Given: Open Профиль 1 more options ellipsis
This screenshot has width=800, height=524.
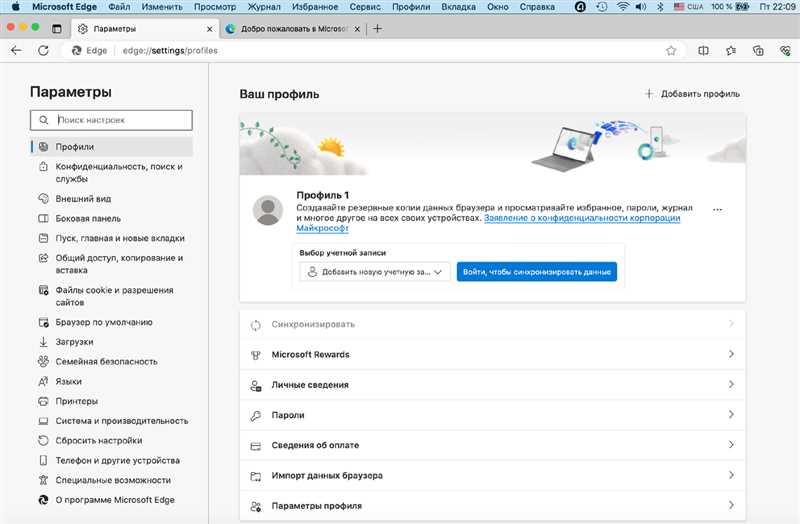Looking at the screenshot, I should point(717,209).
